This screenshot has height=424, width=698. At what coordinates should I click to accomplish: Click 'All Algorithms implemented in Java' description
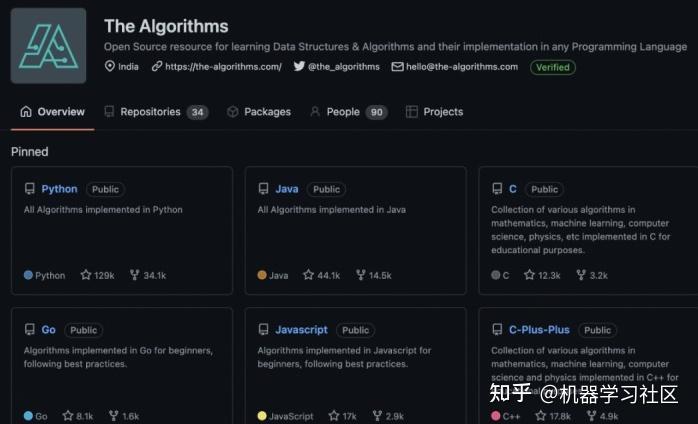[332, 210]
